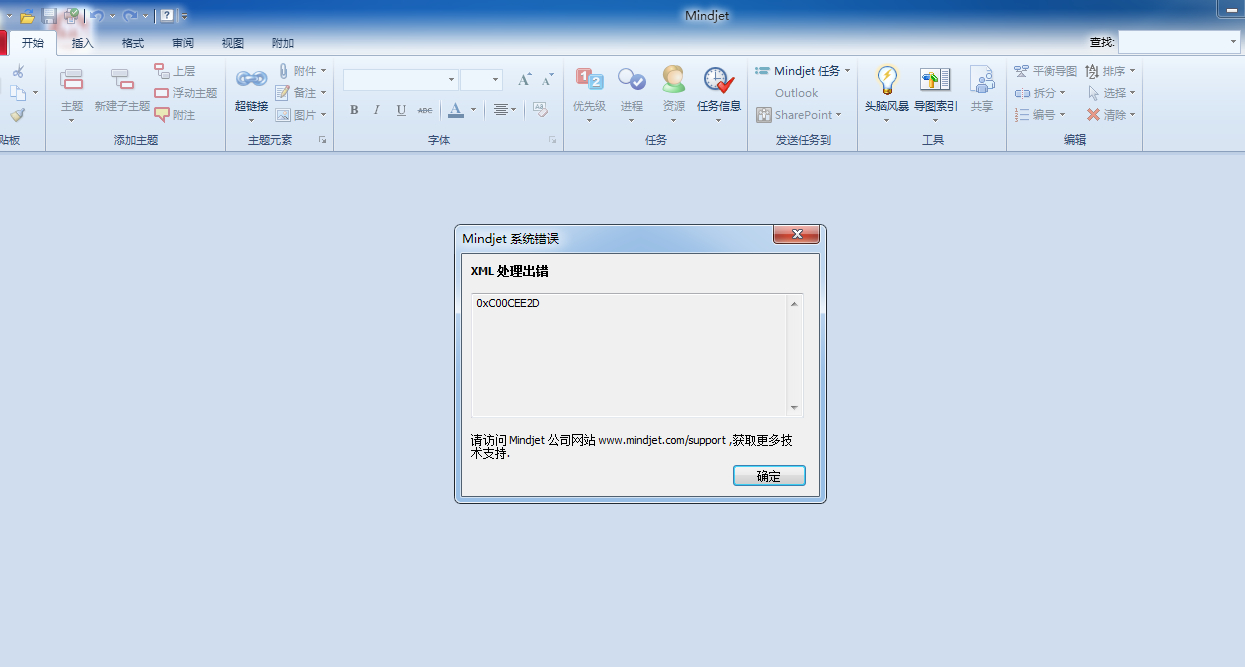Toggle underline U formatting
Screen dimensions: 1245x667
pyautogui.click(x=401, y=110)
